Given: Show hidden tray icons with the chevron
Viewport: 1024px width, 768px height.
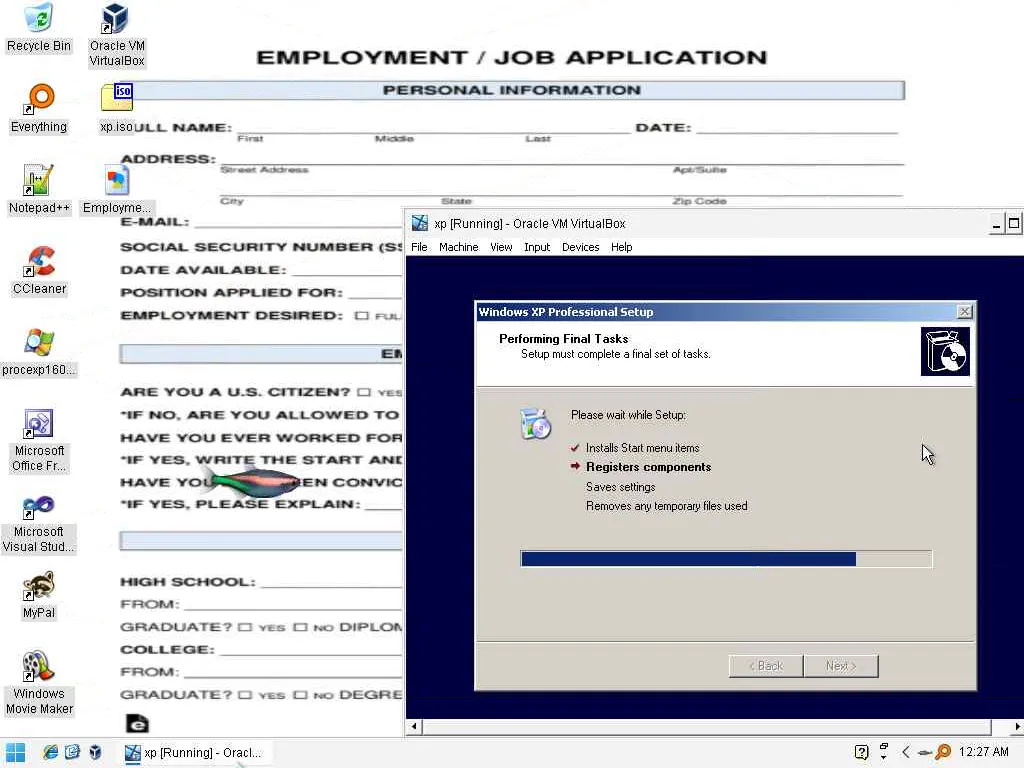Looking at the screenshot, I should click(906, 752).
